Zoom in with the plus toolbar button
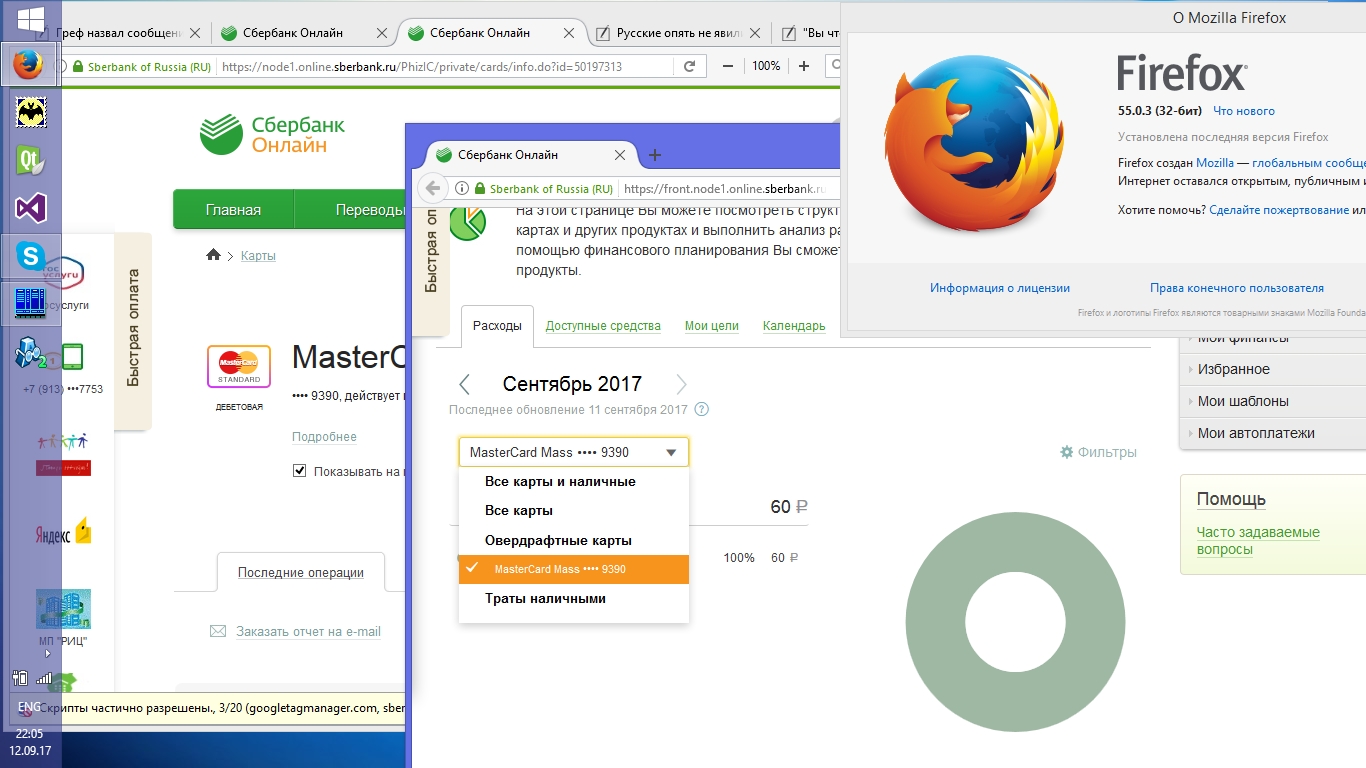Viewport: 1366px width, 768px height. (804, 66)
